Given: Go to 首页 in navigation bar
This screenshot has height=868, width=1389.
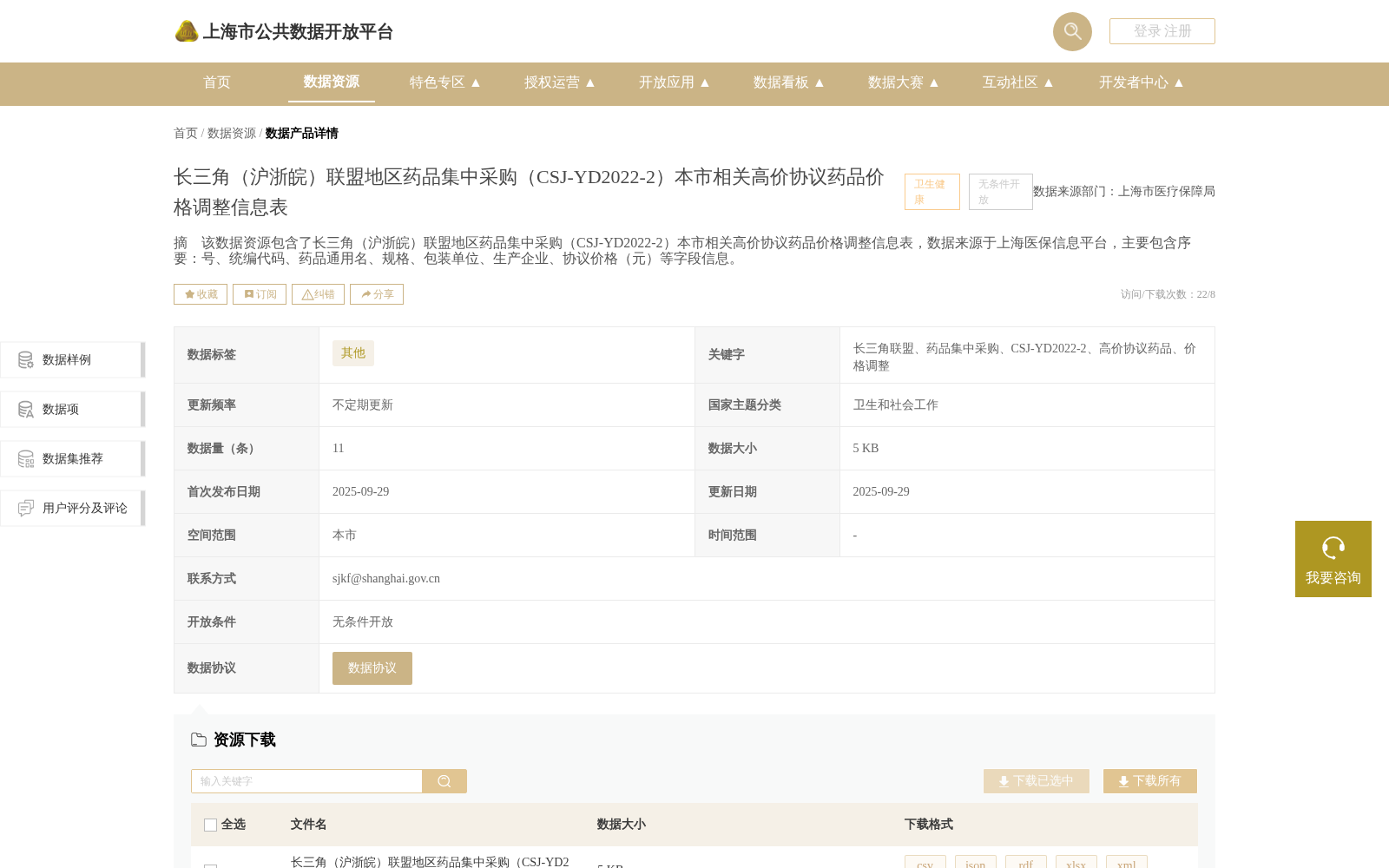Looking at the screenshot, I should 217,82.
